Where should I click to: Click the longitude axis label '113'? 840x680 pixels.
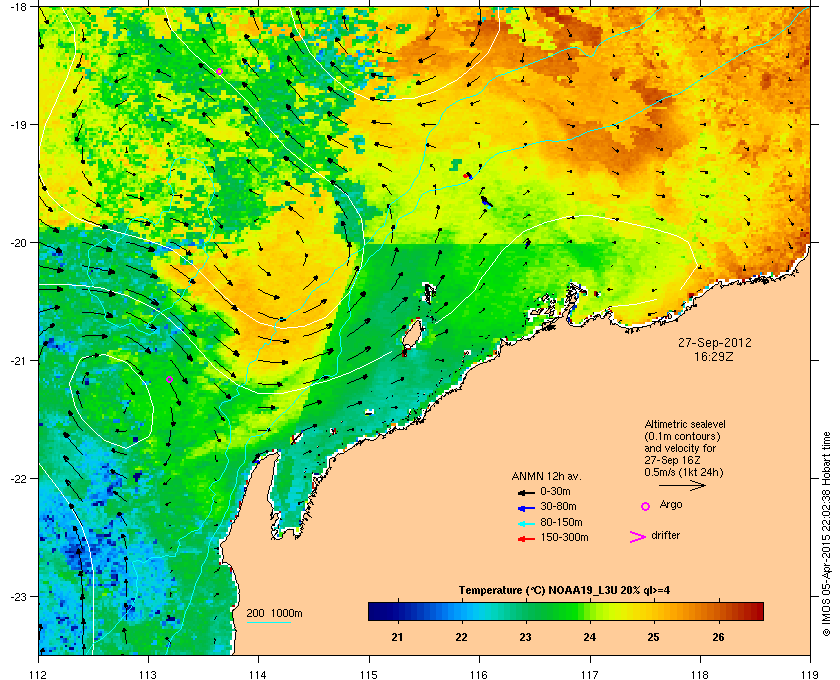coord(148,674)
